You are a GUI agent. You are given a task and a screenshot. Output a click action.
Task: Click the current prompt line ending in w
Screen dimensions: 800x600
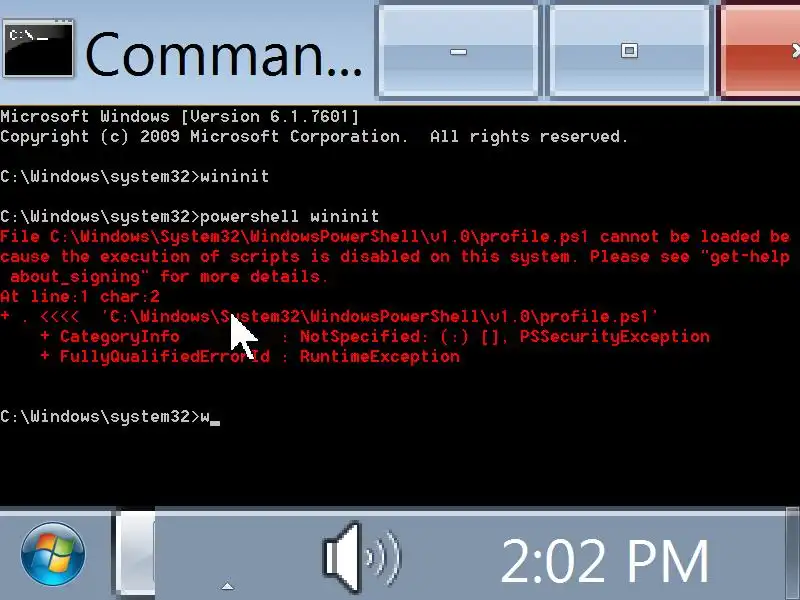110,417
